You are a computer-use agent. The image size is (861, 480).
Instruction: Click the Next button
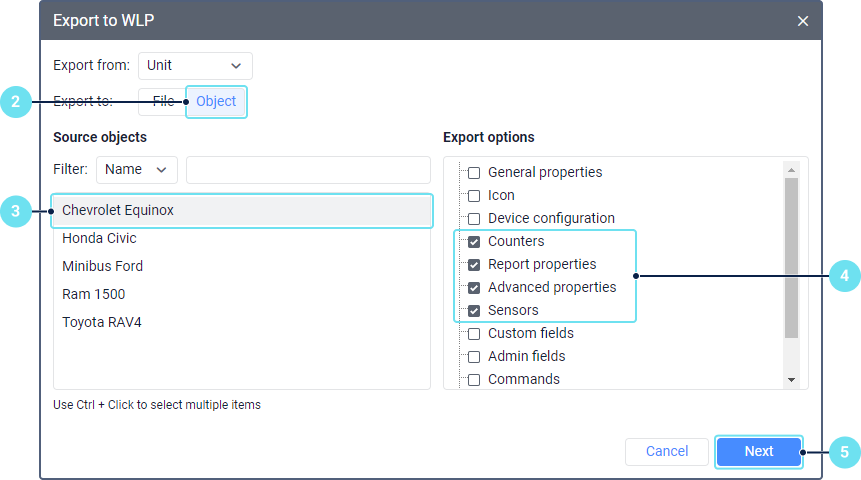[x=759, y=452]
